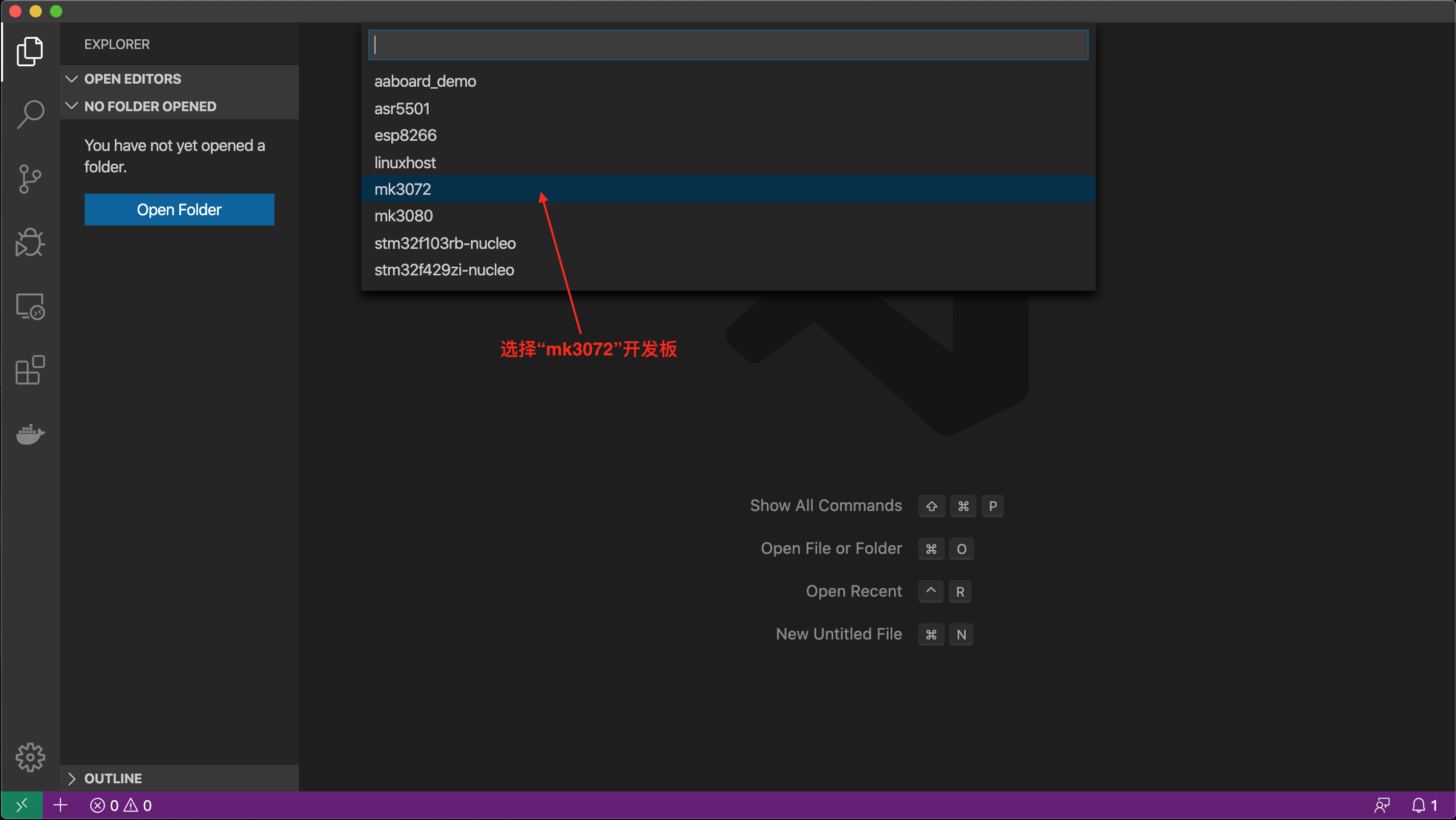
Task: Open errors and warnings count in status bar
Action: click(121, 805)
